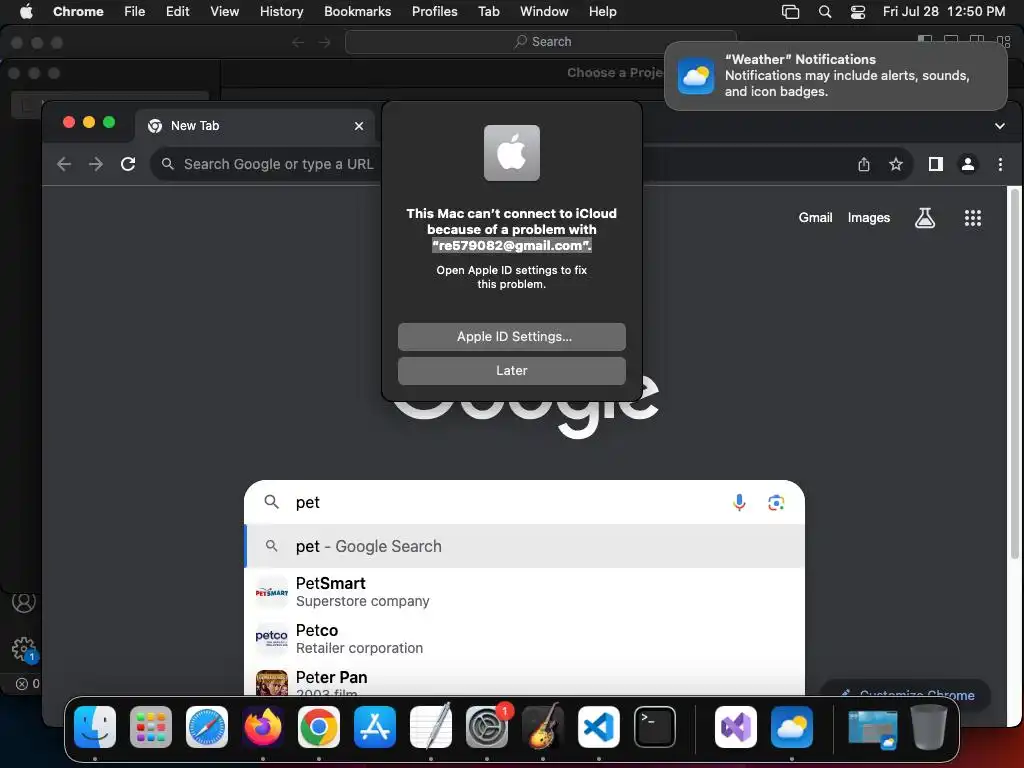
Task: Open the Edit menu
Action: coord(177,12)
